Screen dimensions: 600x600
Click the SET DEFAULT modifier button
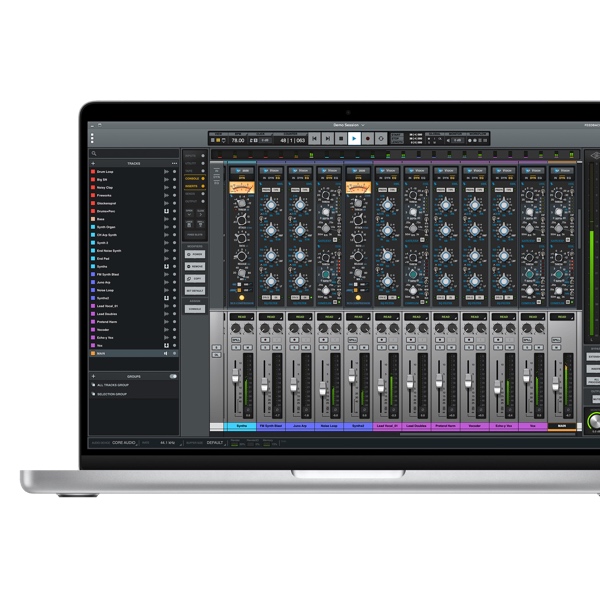pos(195,291)
